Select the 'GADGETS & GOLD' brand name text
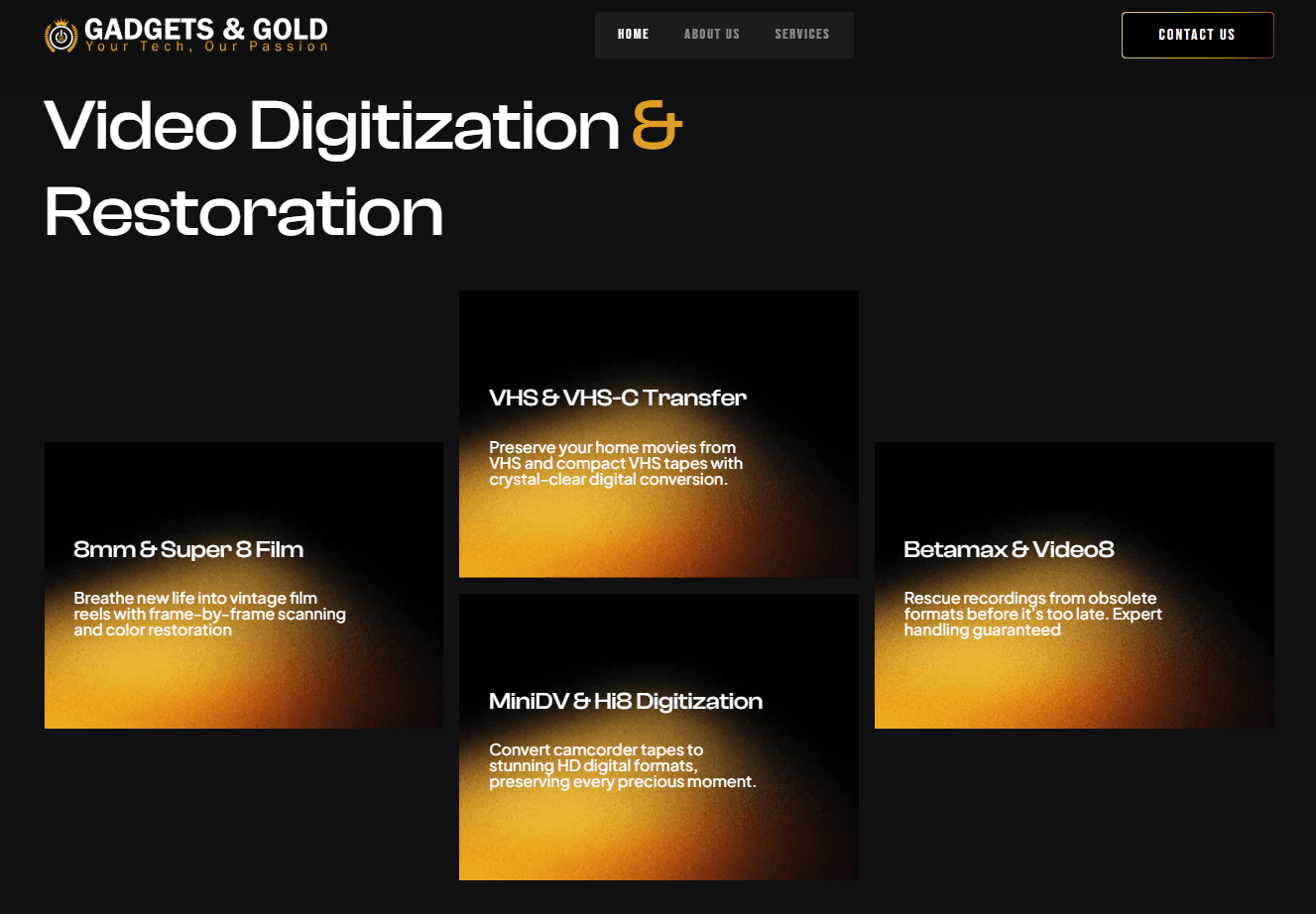Viewport: 1316px width, 914px height. (x=206, y=30)
